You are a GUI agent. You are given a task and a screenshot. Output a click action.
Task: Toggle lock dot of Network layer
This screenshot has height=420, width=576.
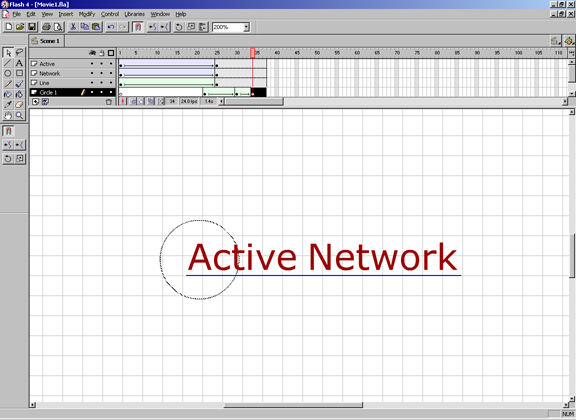click(101, 73)
